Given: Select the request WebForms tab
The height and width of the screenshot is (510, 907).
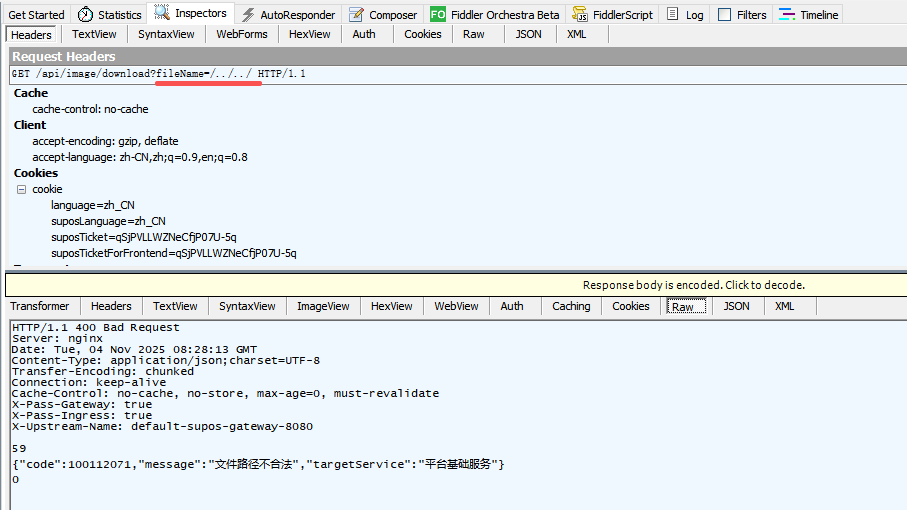Looking at the screenshot, I should click(x=242, y=34).
